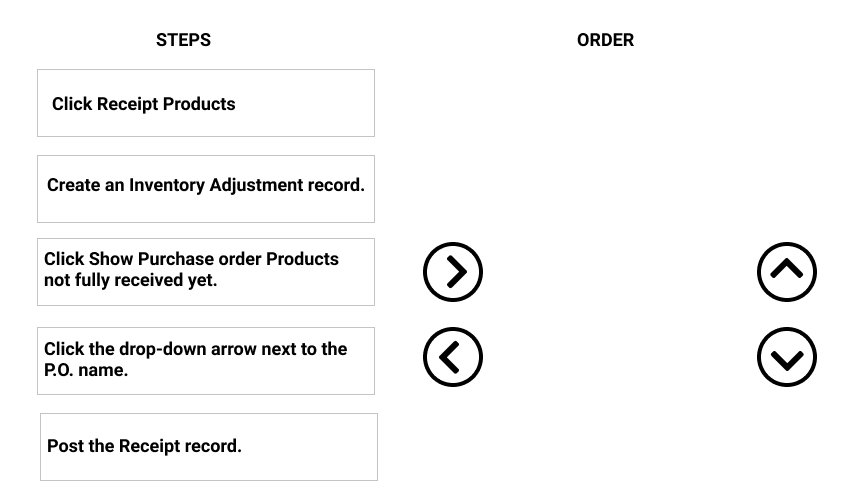The width and height of the screenshot is (859, 491).
Task: Select the 'Click Receipt Products' step
Action: point(206,103)
